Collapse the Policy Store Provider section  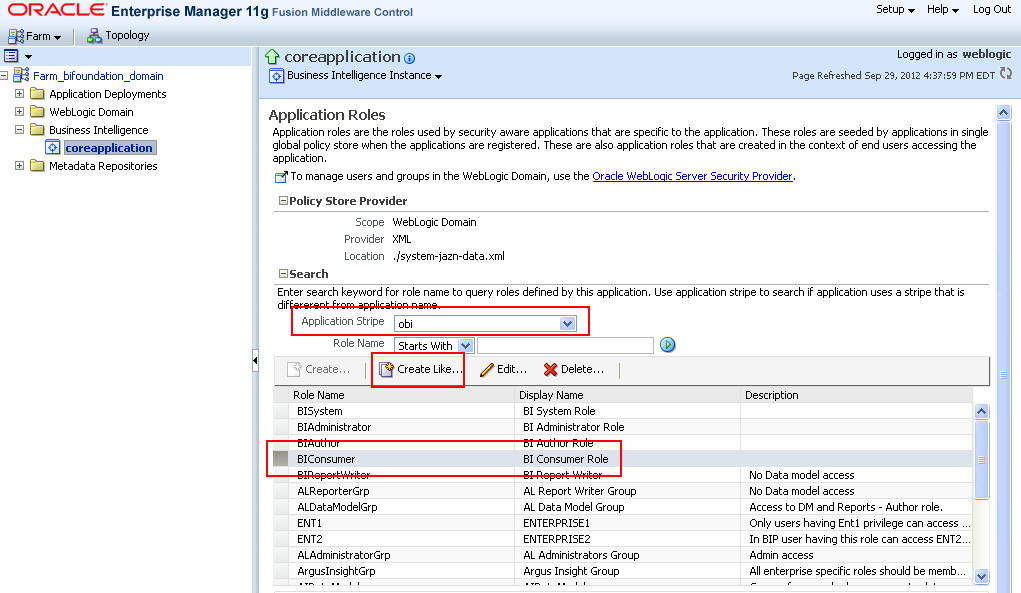283,200
